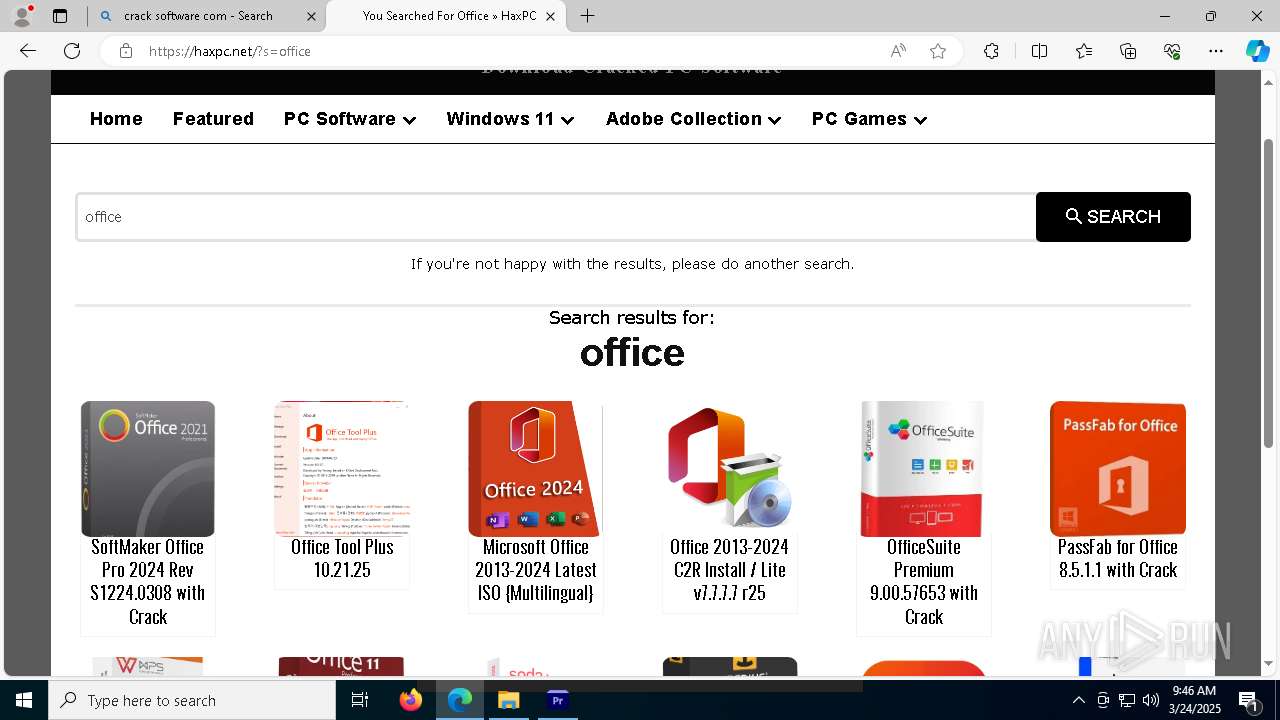Screen dimensions: 1280x720
Task: Expand the Windows 11 chevron
Action: click(568, 120)
